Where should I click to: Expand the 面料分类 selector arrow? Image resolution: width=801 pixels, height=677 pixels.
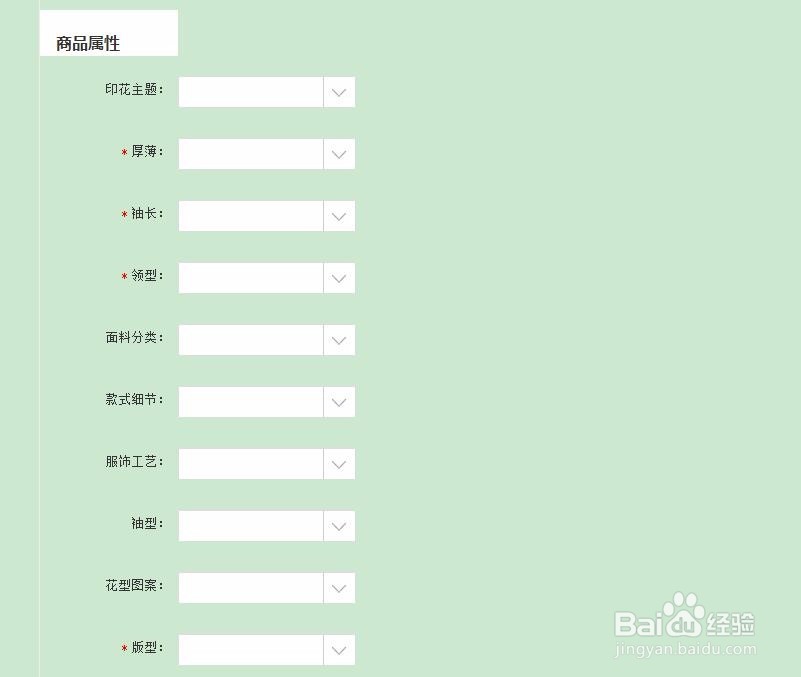[339, 339]
